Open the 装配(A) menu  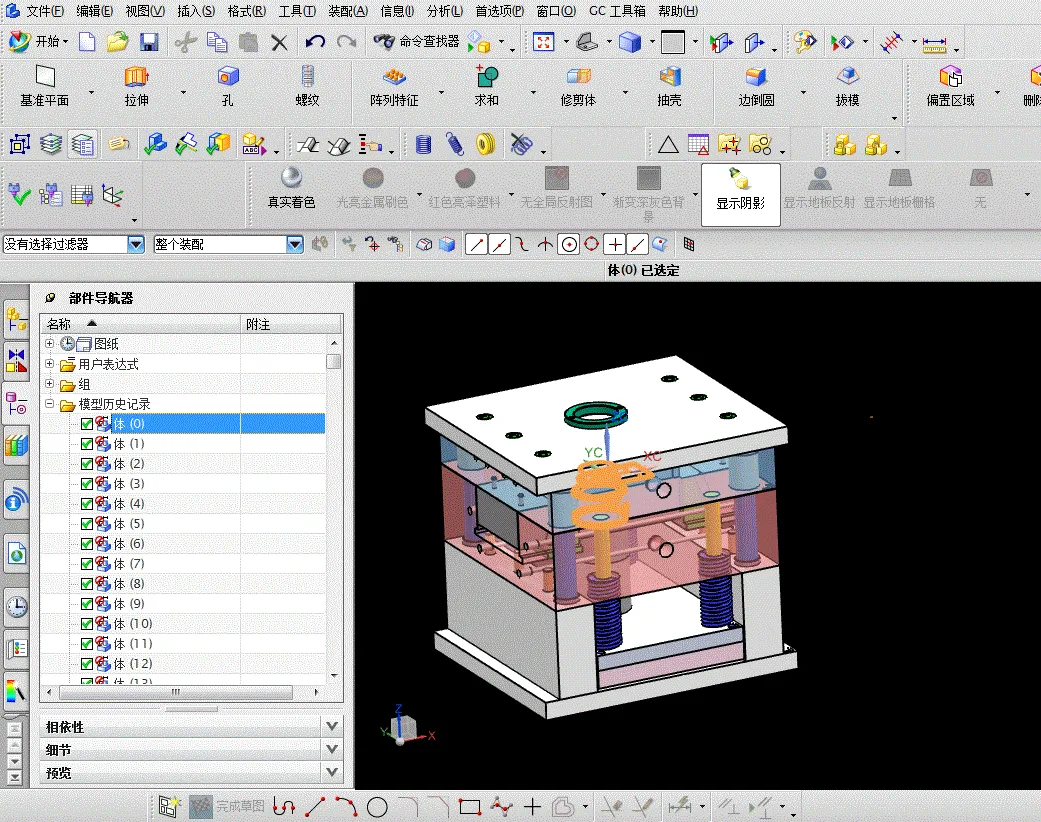point(348,11)
